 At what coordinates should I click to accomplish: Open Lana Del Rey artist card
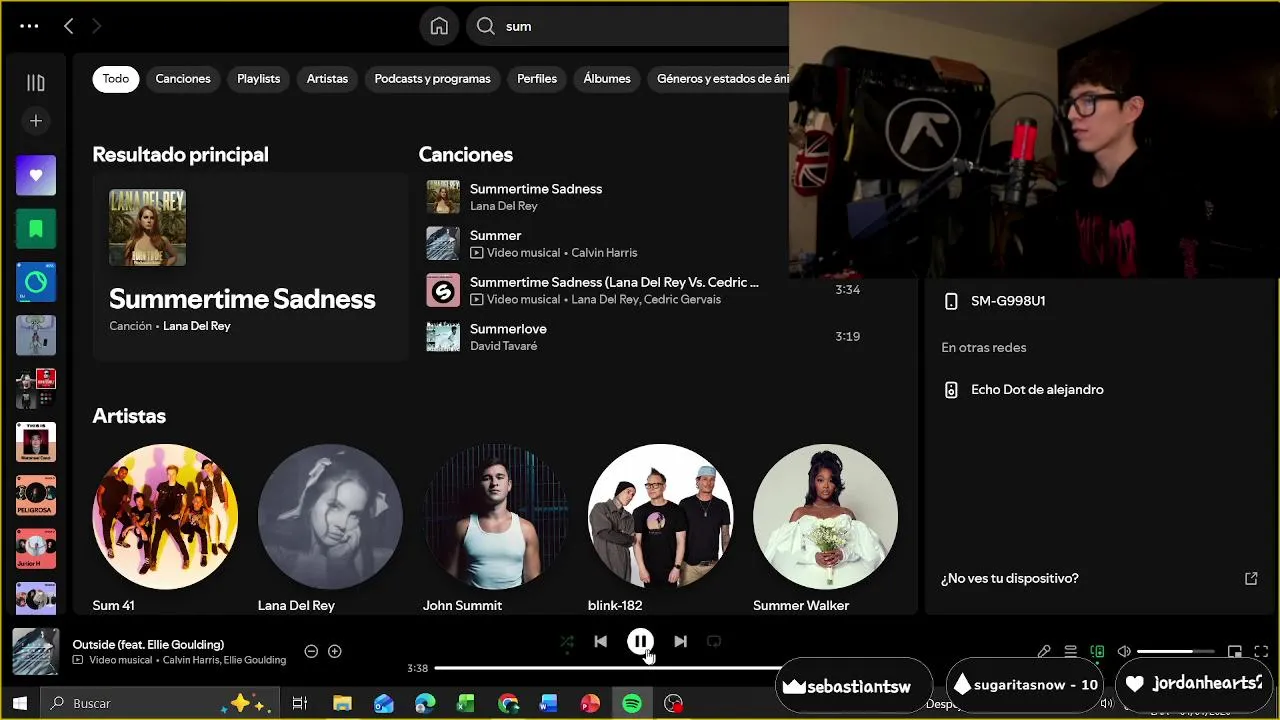coord(330,528)
